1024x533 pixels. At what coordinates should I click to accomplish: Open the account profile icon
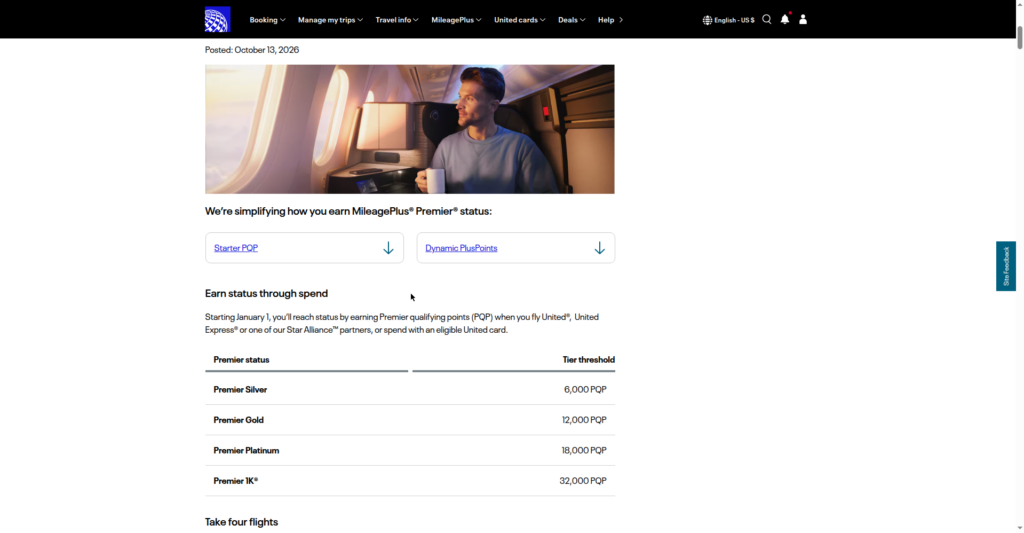point(803,20)
